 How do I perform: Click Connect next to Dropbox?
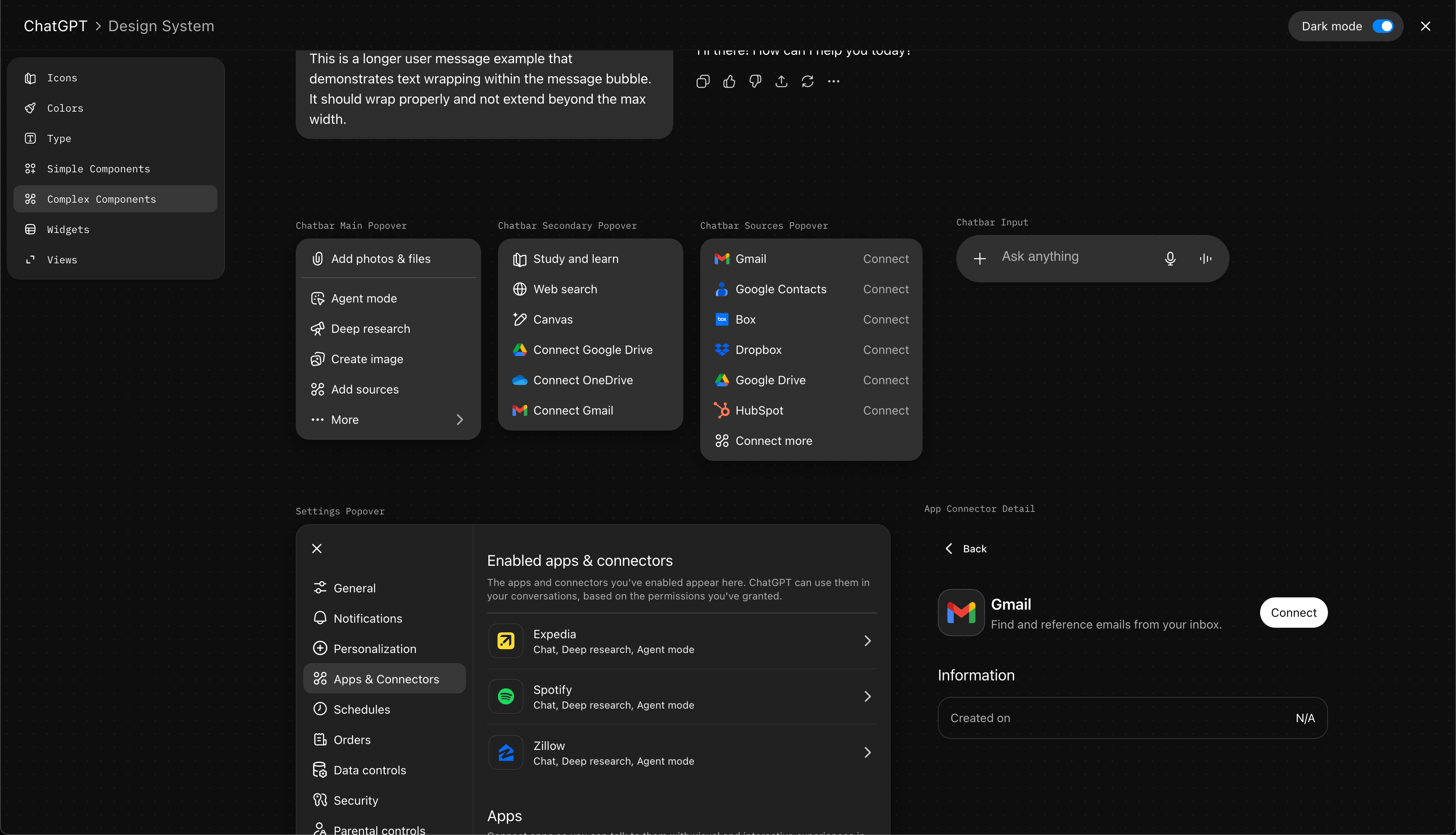pyautogui.click(x=886, y=350)
